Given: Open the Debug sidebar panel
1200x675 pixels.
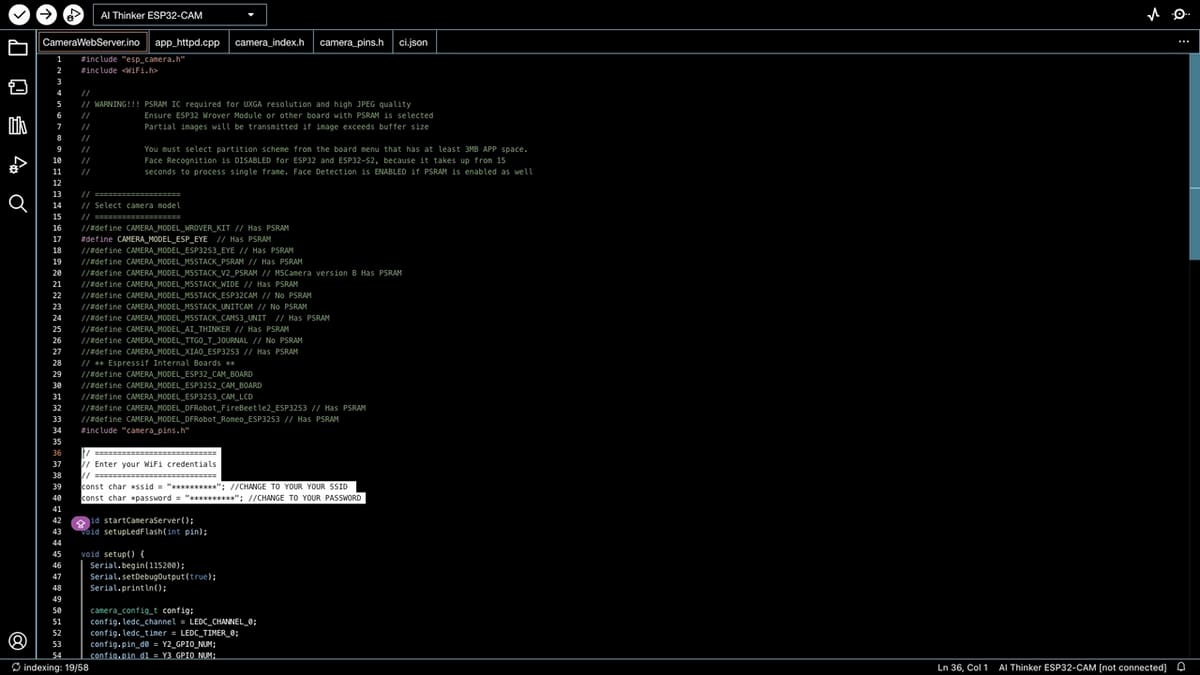Looking at the screenshot, I should coord(17,164).
